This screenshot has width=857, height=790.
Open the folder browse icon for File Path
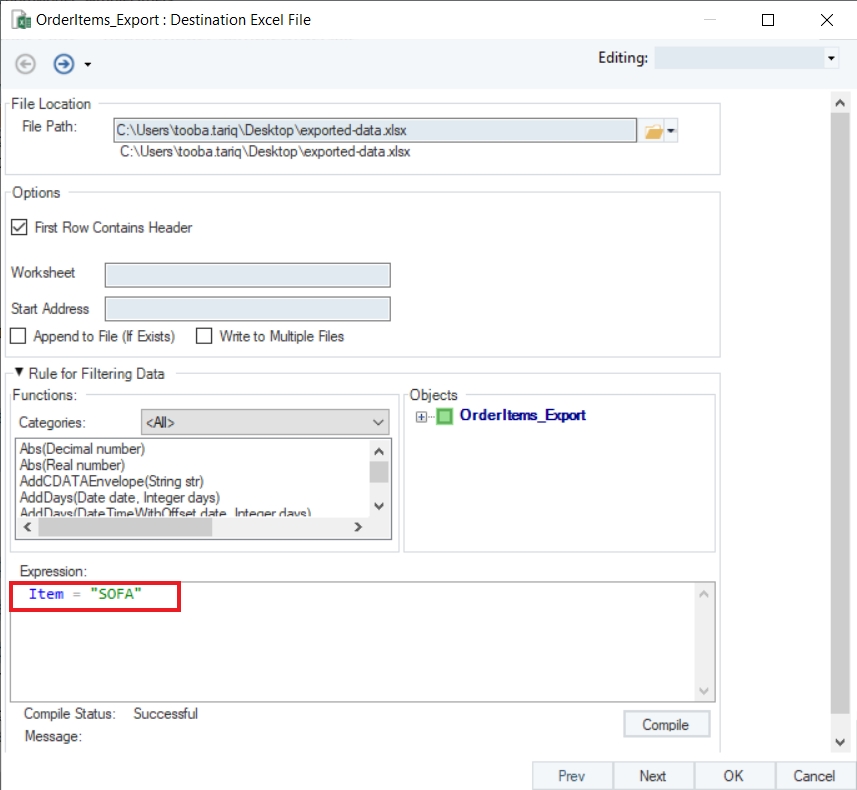point(653,131)
